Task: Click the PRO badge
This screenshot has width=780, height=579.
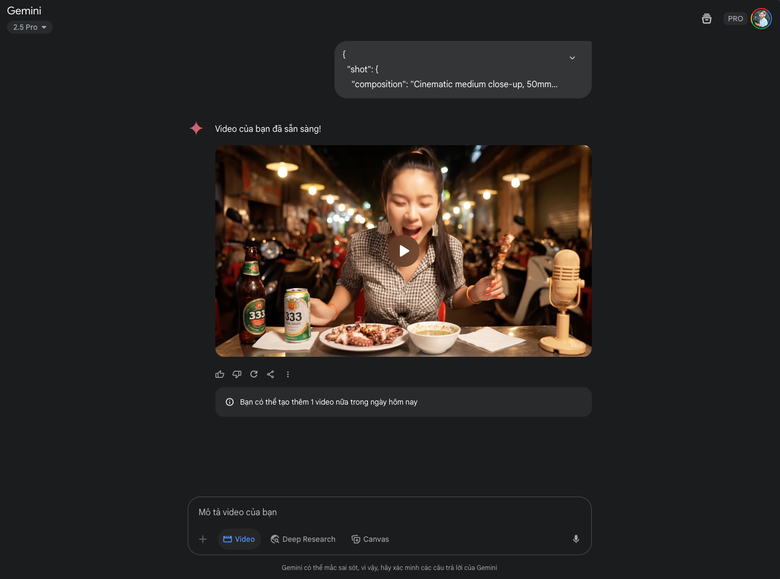Action: point(735,18)
